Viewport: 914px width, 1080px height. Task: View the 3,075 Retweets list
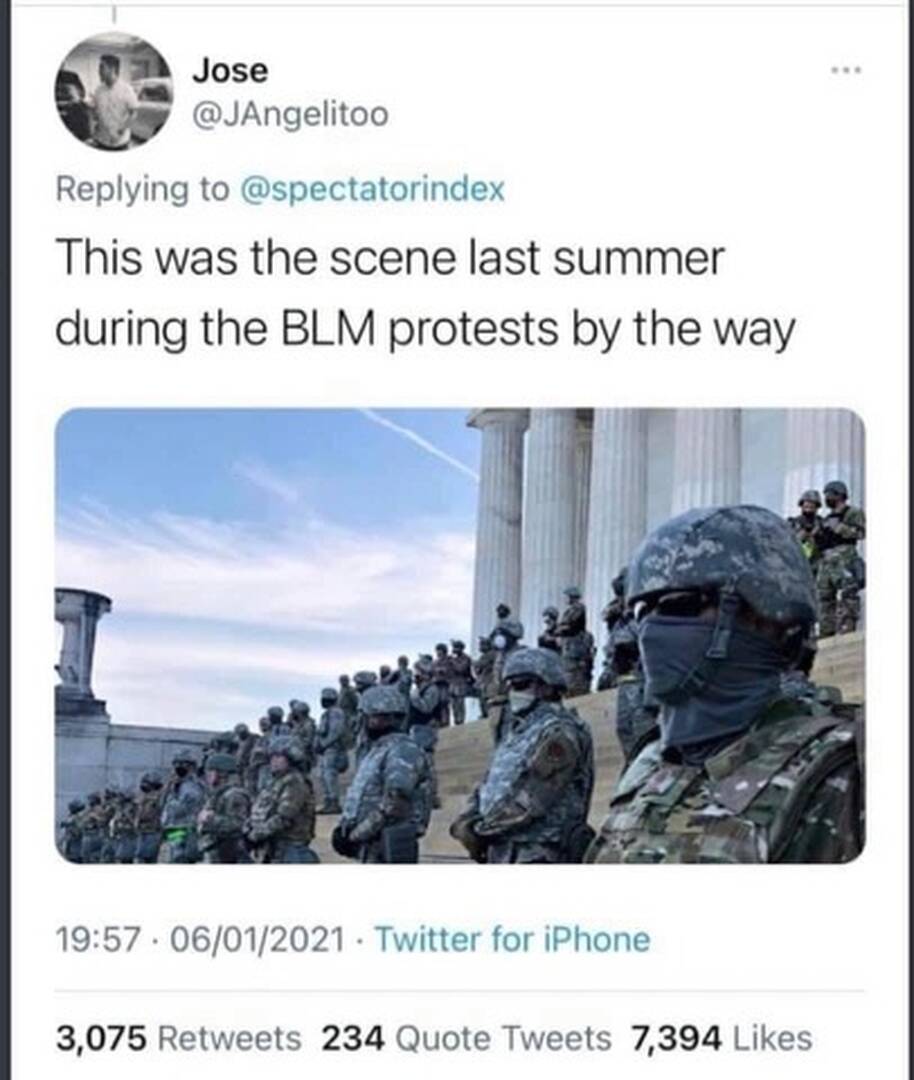coord(178,1038)
